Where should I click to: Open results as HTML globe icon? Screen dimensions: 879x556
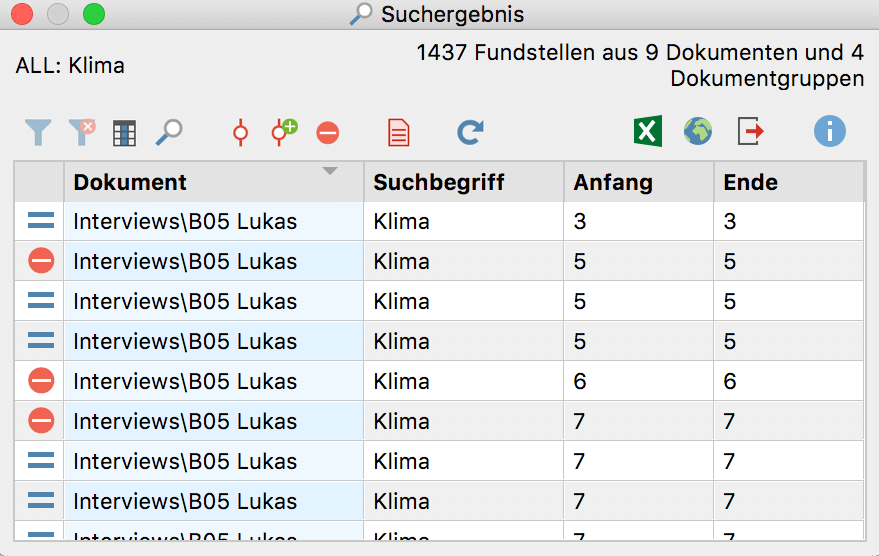tap(698, 132)
